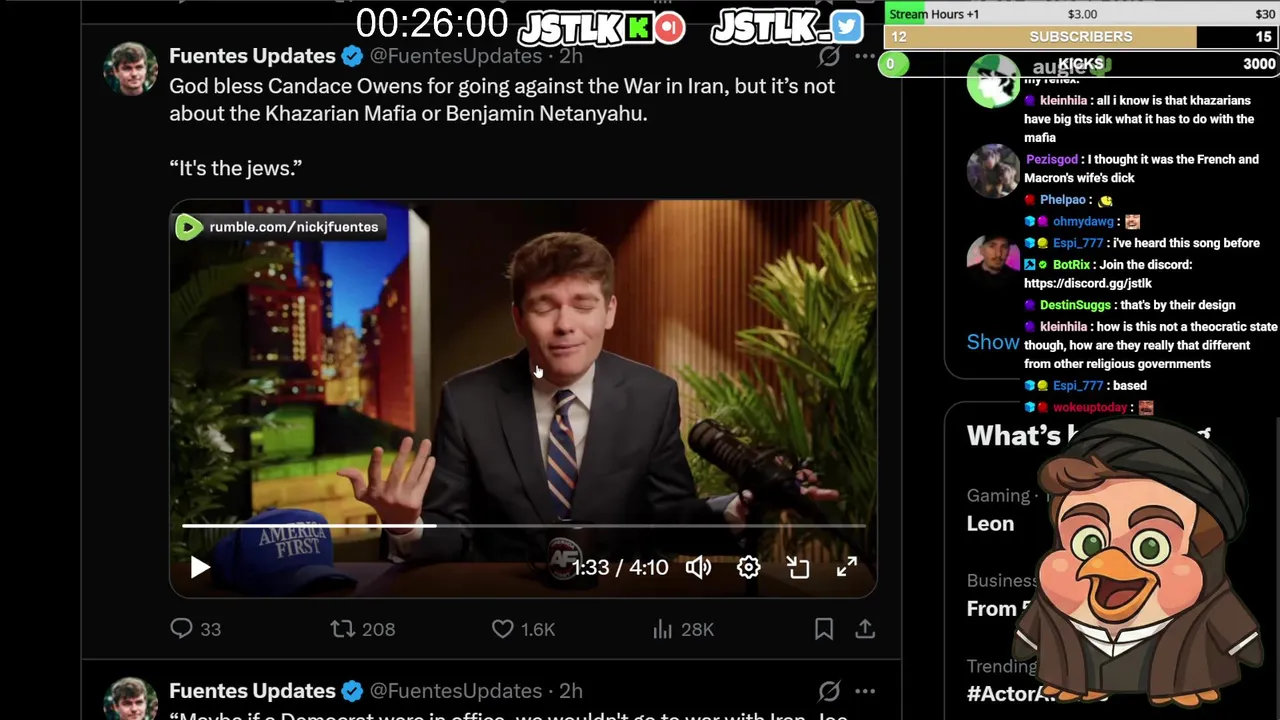
Task: Click Grok icon on the second tweet
Action: point(829,691)
